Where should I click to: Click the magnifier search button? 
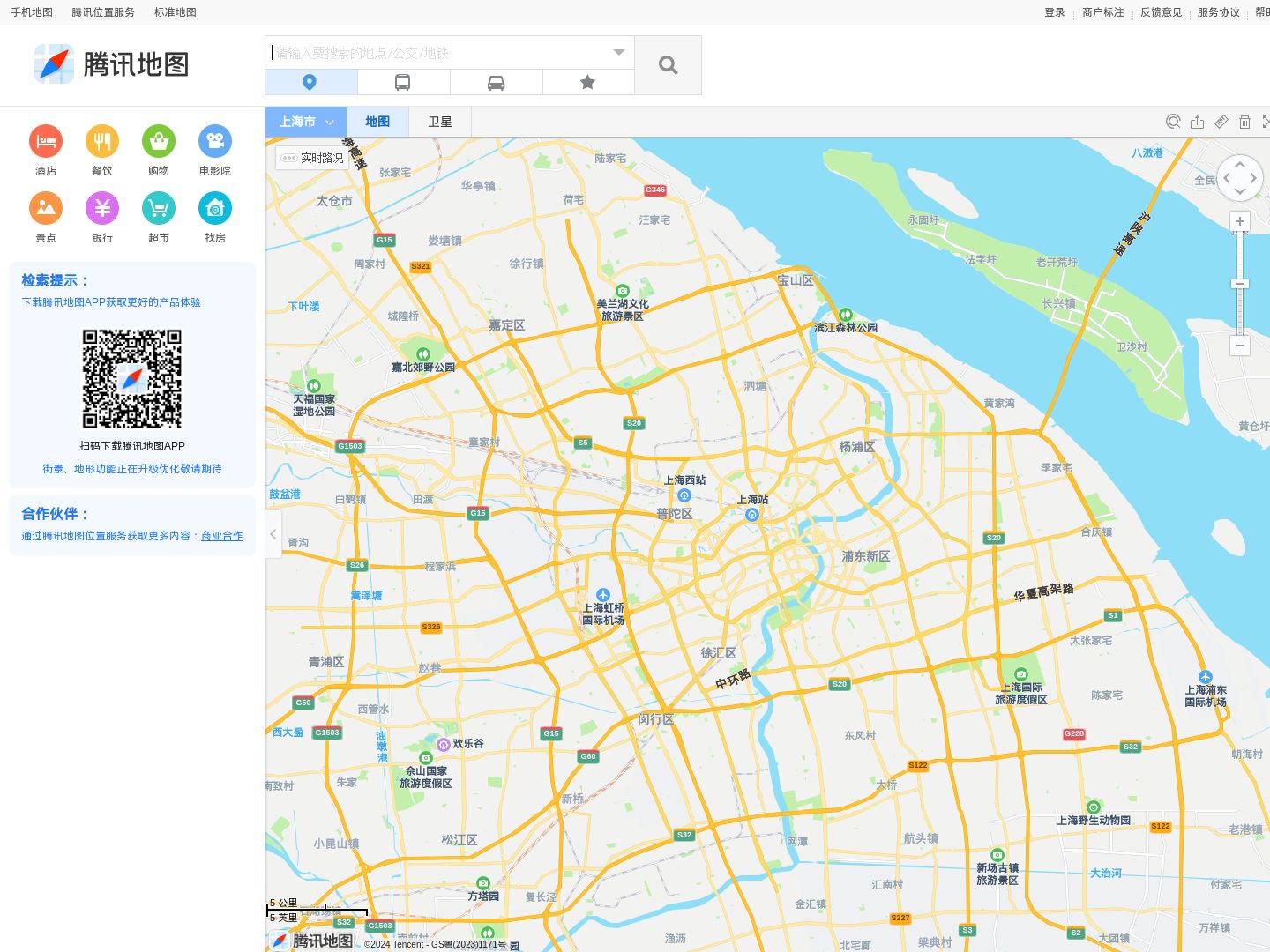669,65
